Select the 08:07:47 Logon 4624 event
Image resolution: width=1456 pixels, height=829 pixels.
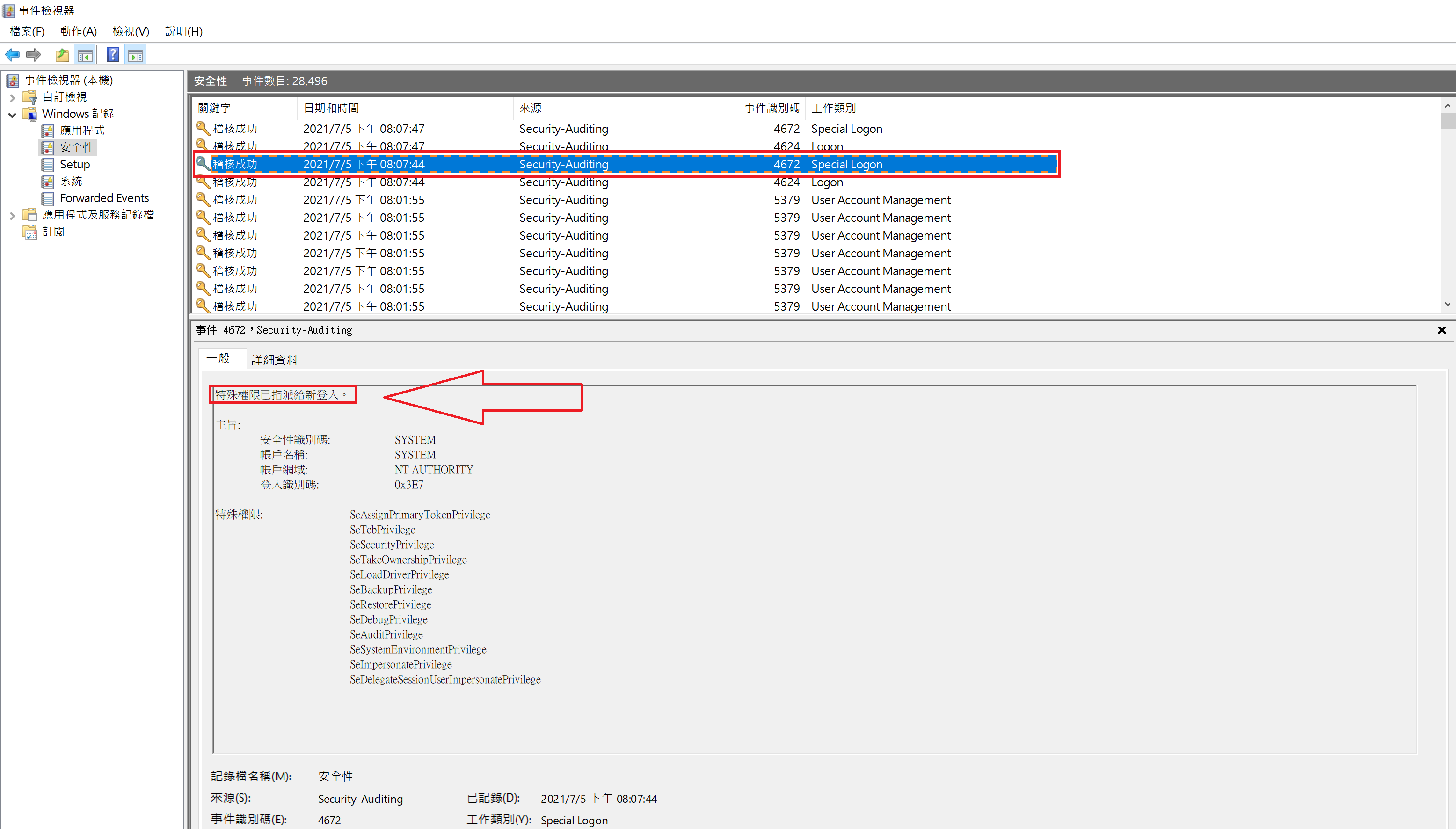point(625,146)
